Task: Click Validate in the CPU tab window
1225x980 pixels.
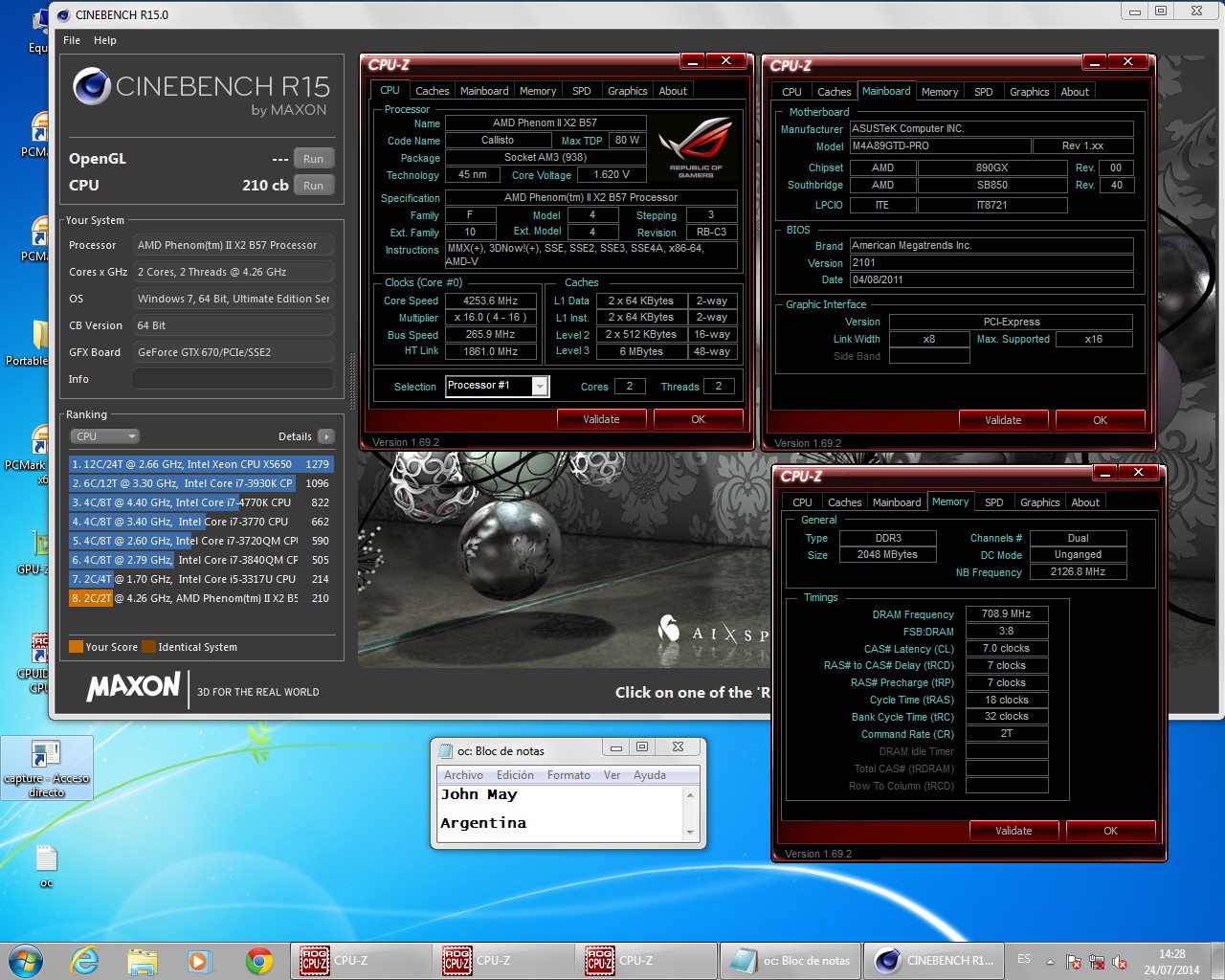Action: click(601, 419)
